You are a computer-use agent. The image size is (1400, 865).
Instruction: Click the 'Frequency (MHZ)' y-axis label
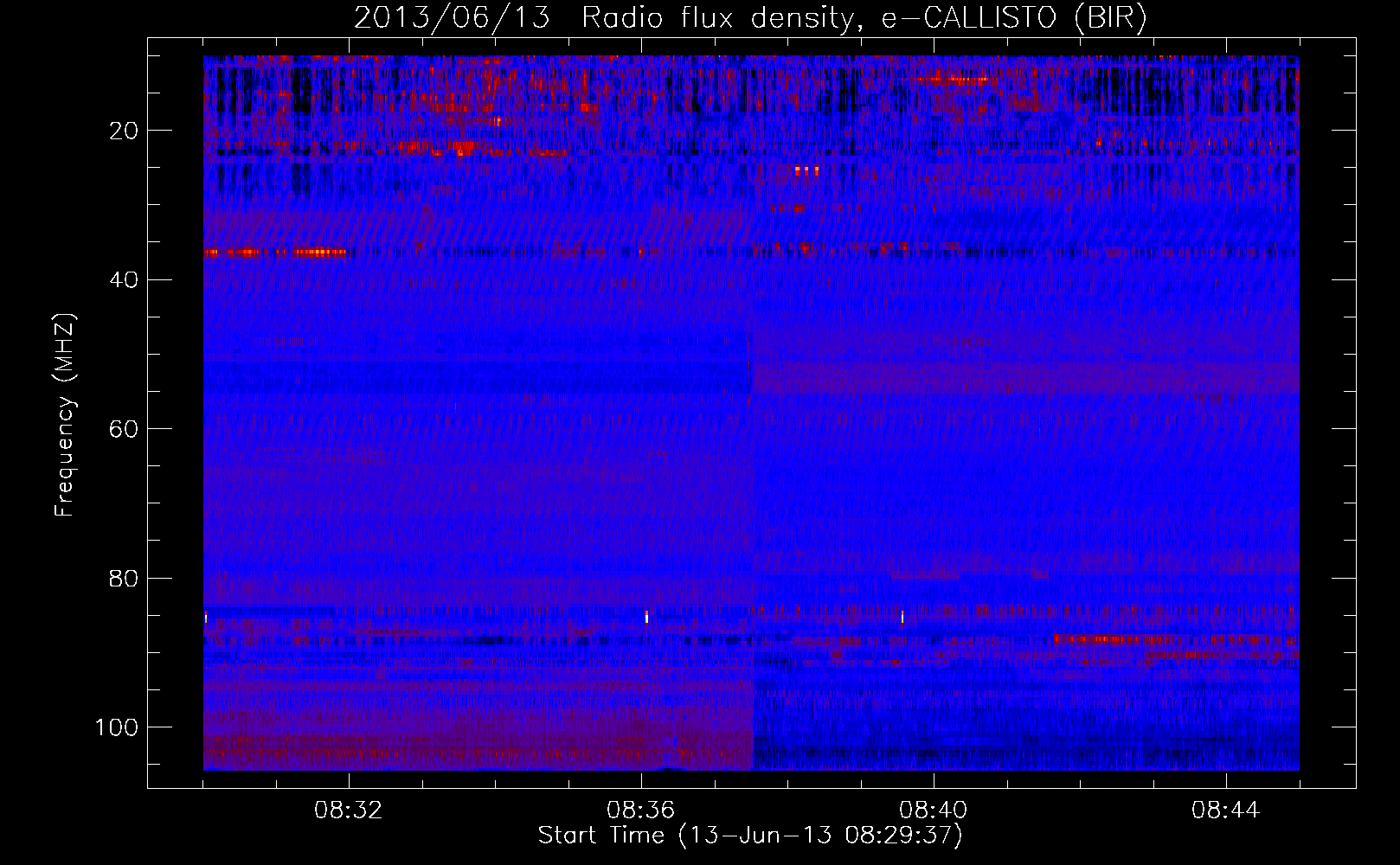65,414
